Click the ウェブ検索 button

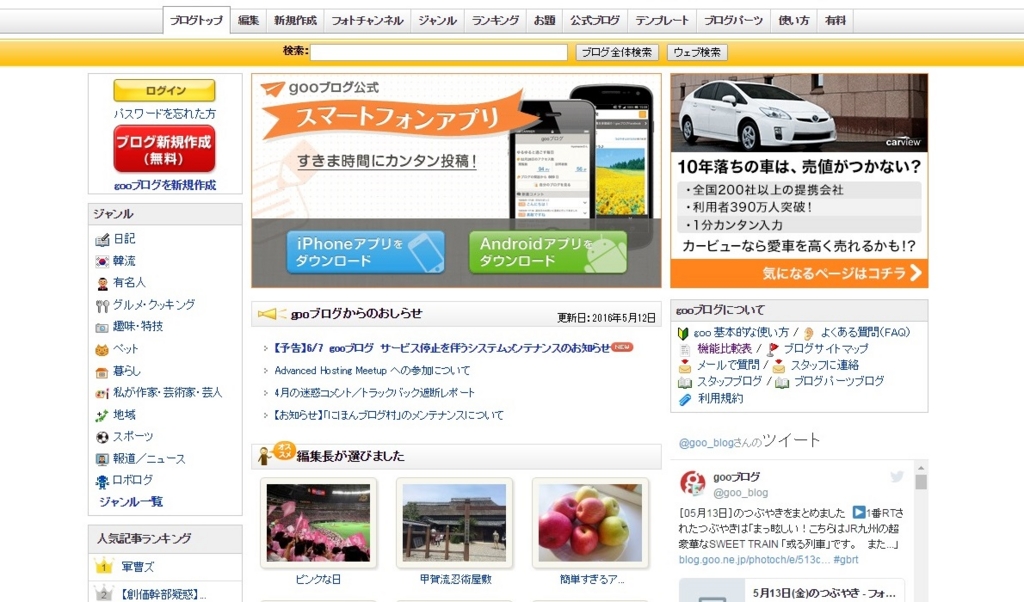pos(697,52)
